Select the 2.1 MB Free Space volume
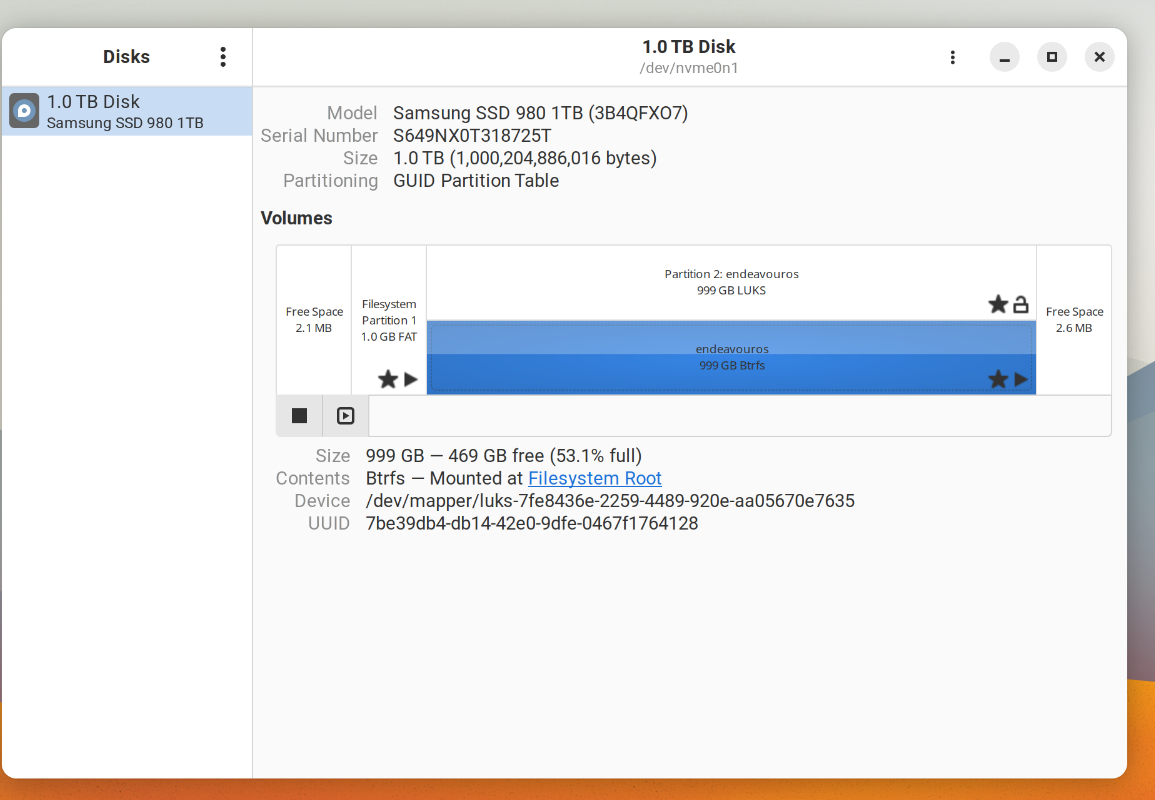This screenshot has width=1155, height=800. [315, 320]
